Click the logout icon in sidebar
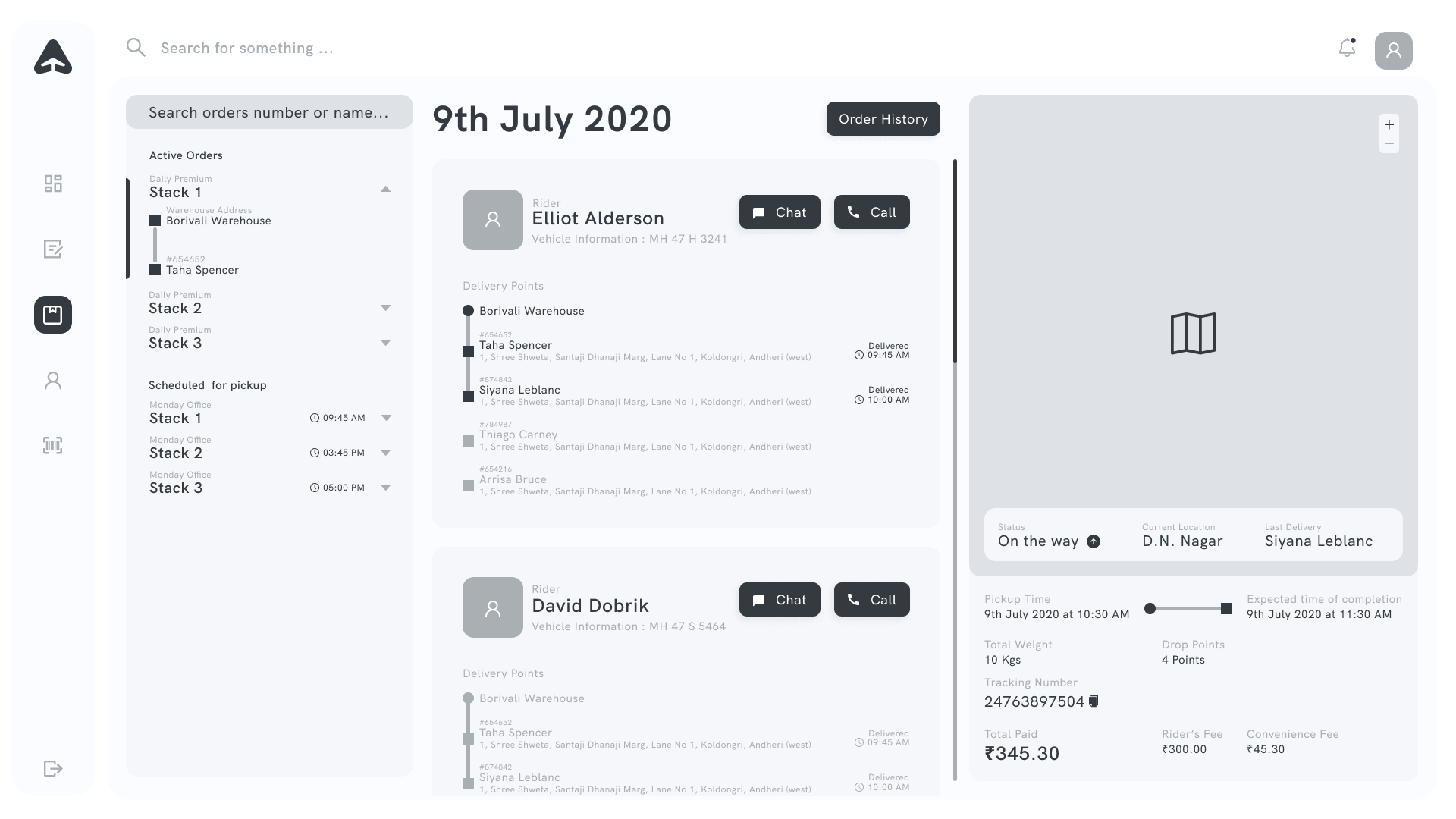Image resolution: width=1456 pixels, height=819 pixels. coord(53,769)
